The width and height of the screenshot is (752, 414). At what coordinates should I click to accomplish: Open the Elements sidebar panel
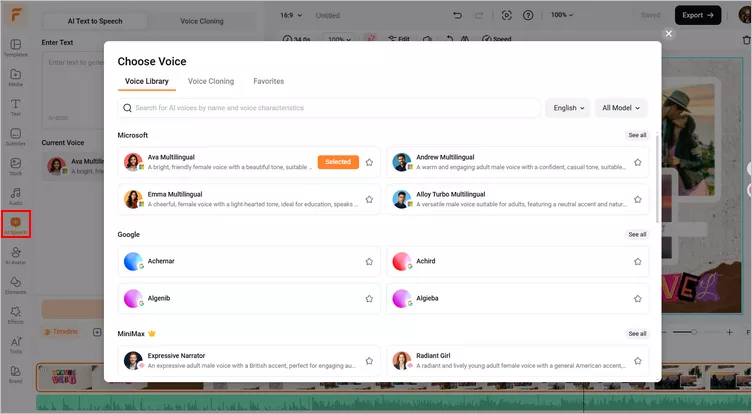click(15, 285)
